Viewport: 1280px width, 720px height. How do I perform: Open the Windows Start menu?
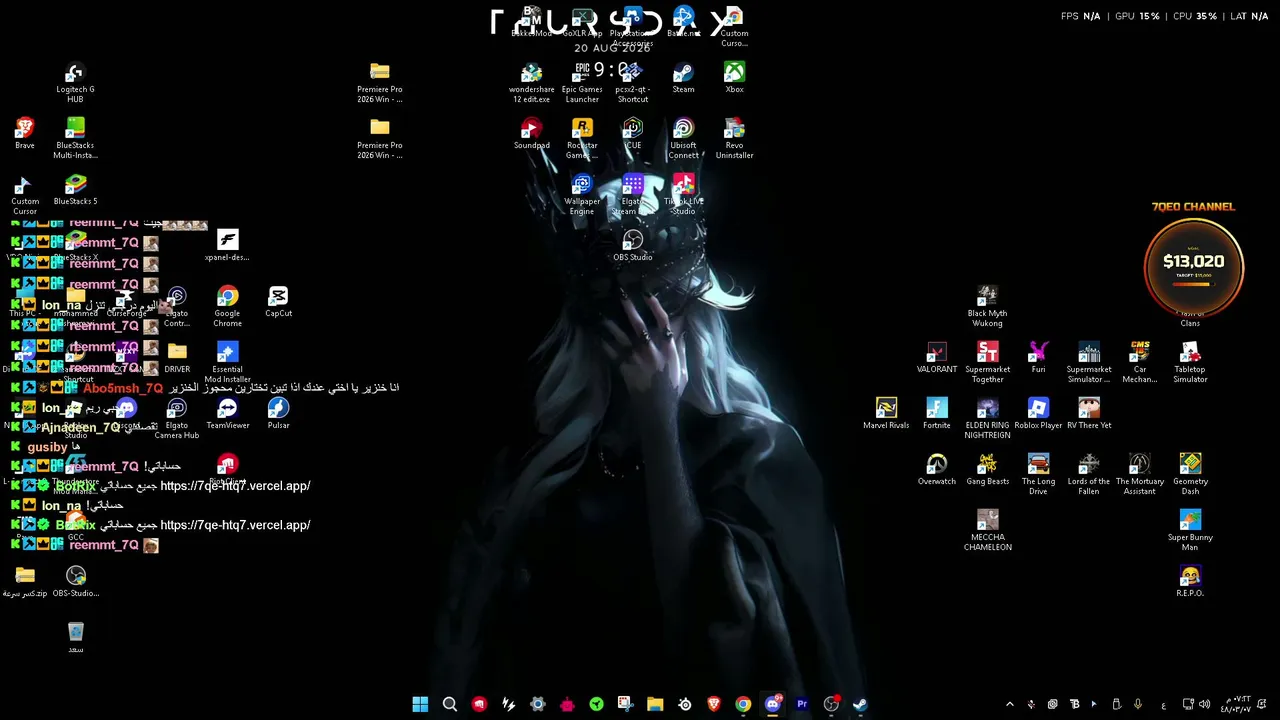tap(420, 704)
